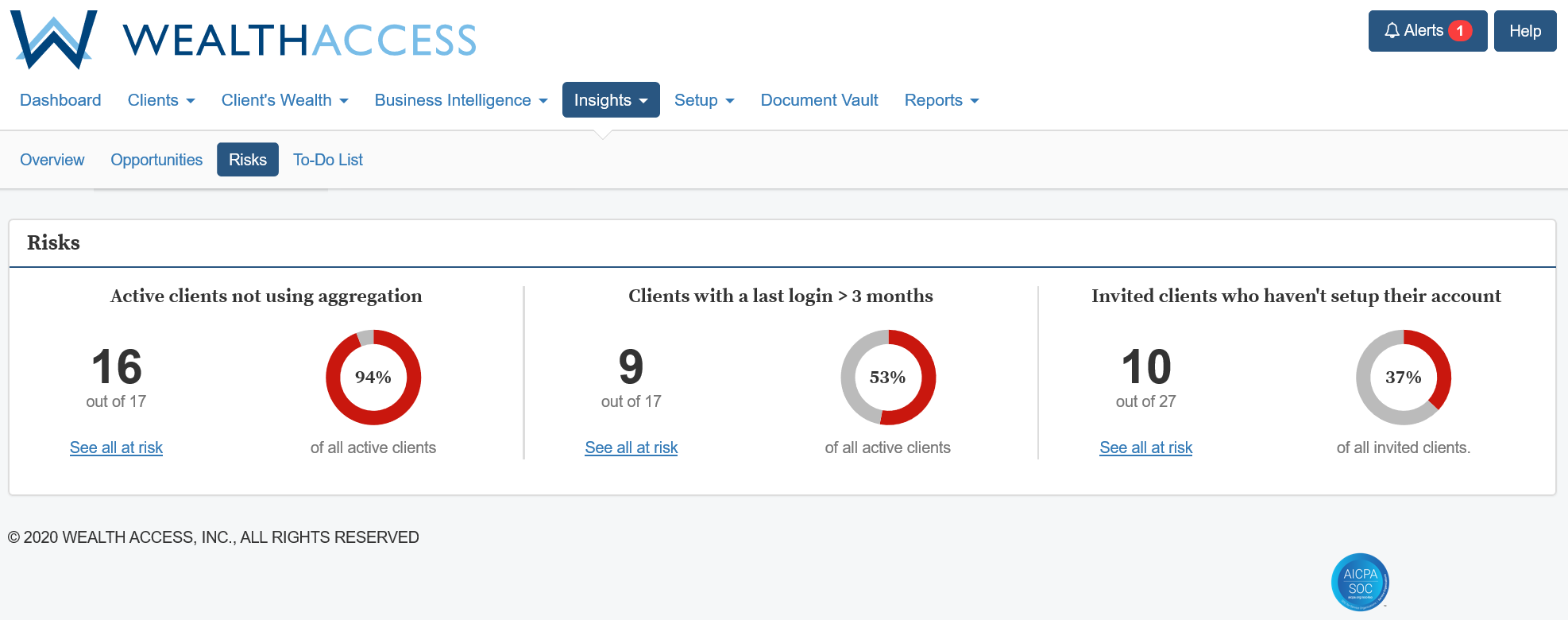Switch to the To-Do List tab
The image size is (1568, 620).
(328, 160)
